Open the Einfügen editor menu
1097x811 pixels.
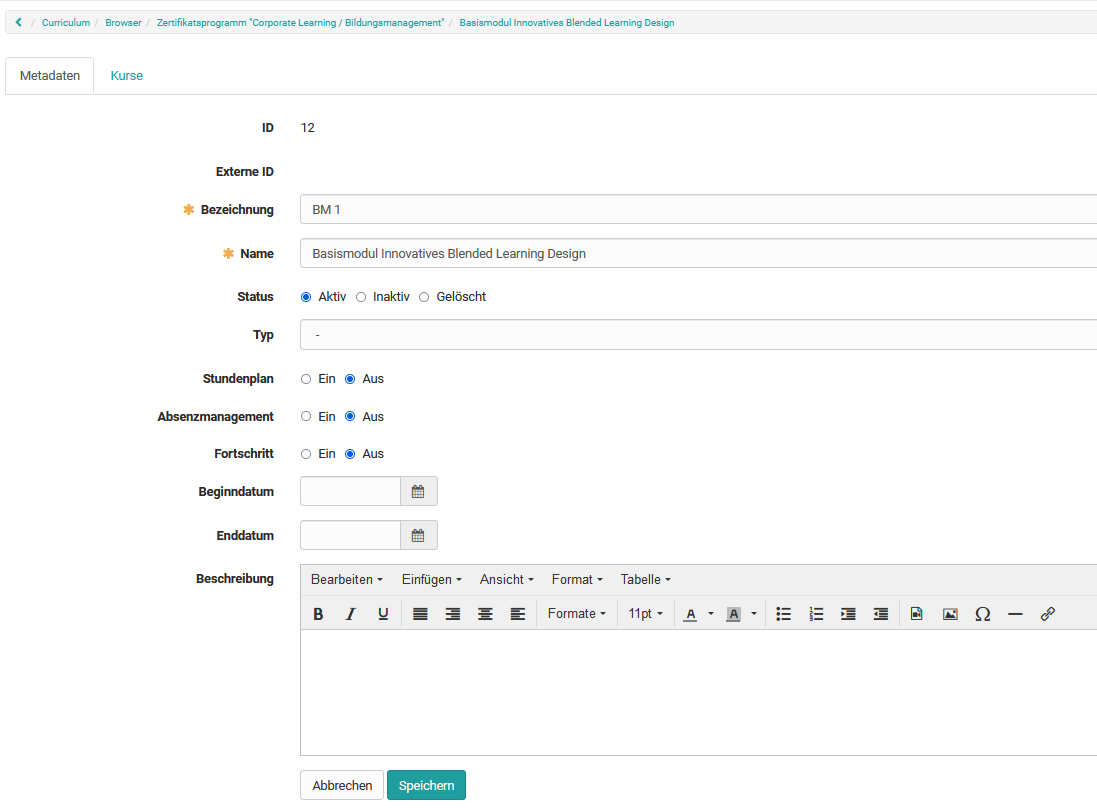tap(432, 579)
